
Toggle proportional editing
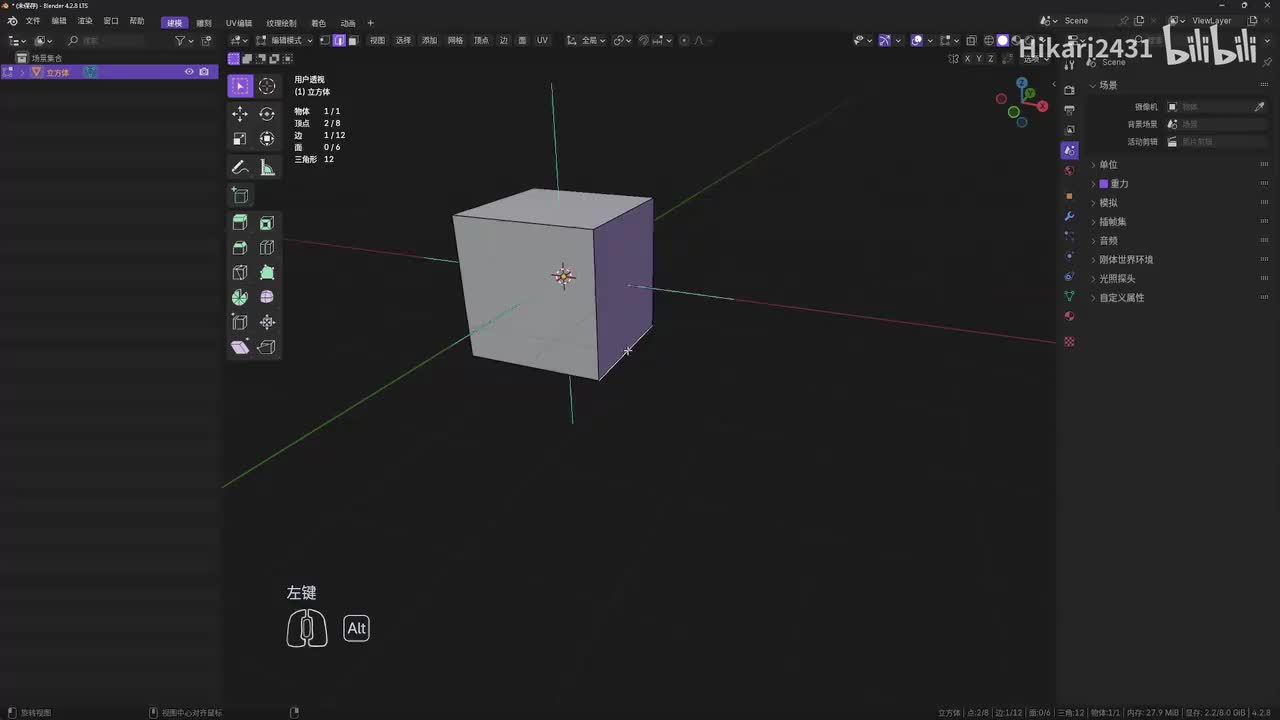click(x=684, y=40)
